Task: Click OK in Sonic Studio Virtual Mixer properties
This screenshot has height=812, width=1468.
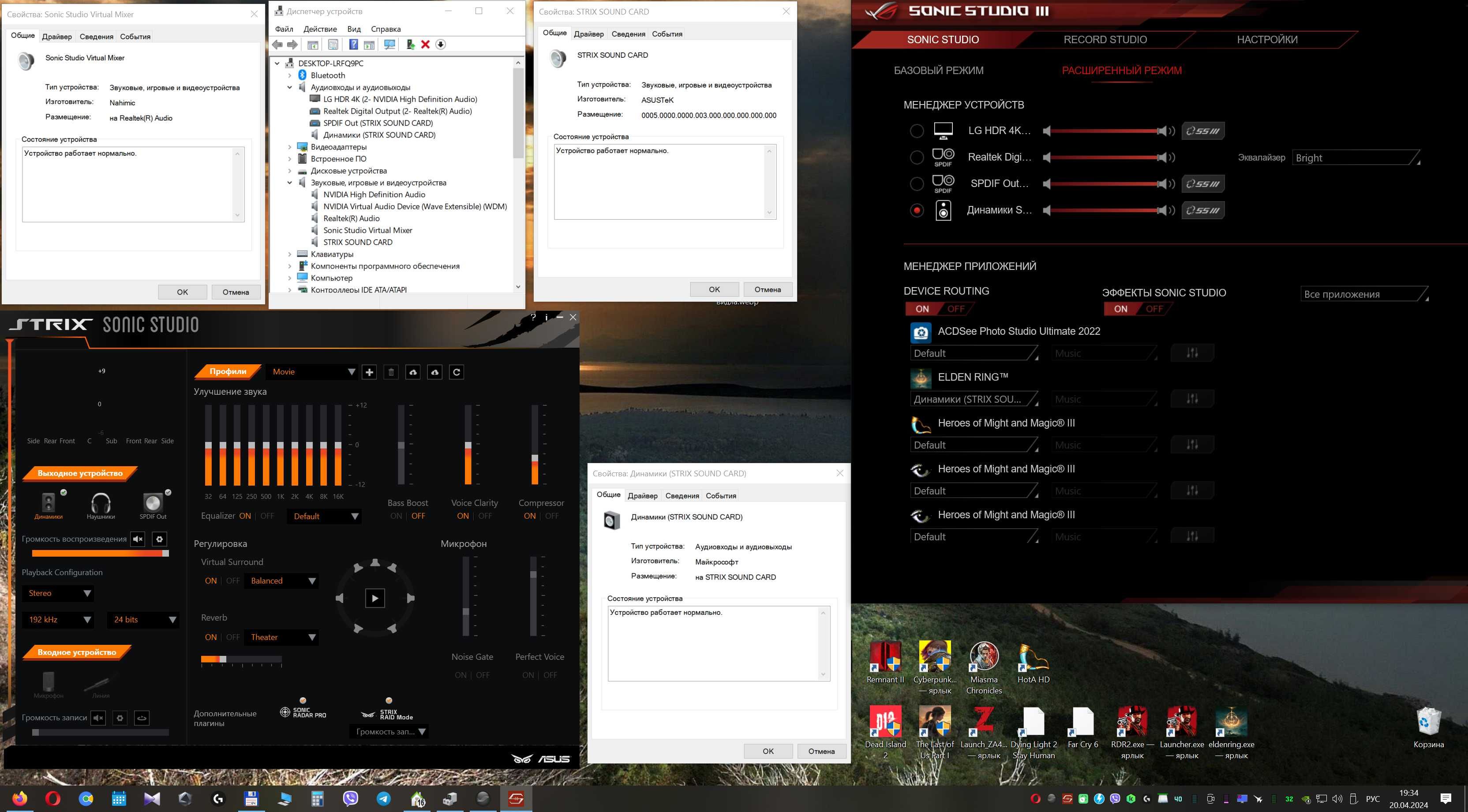Action: pyautogui.click(x=182, y=292)
